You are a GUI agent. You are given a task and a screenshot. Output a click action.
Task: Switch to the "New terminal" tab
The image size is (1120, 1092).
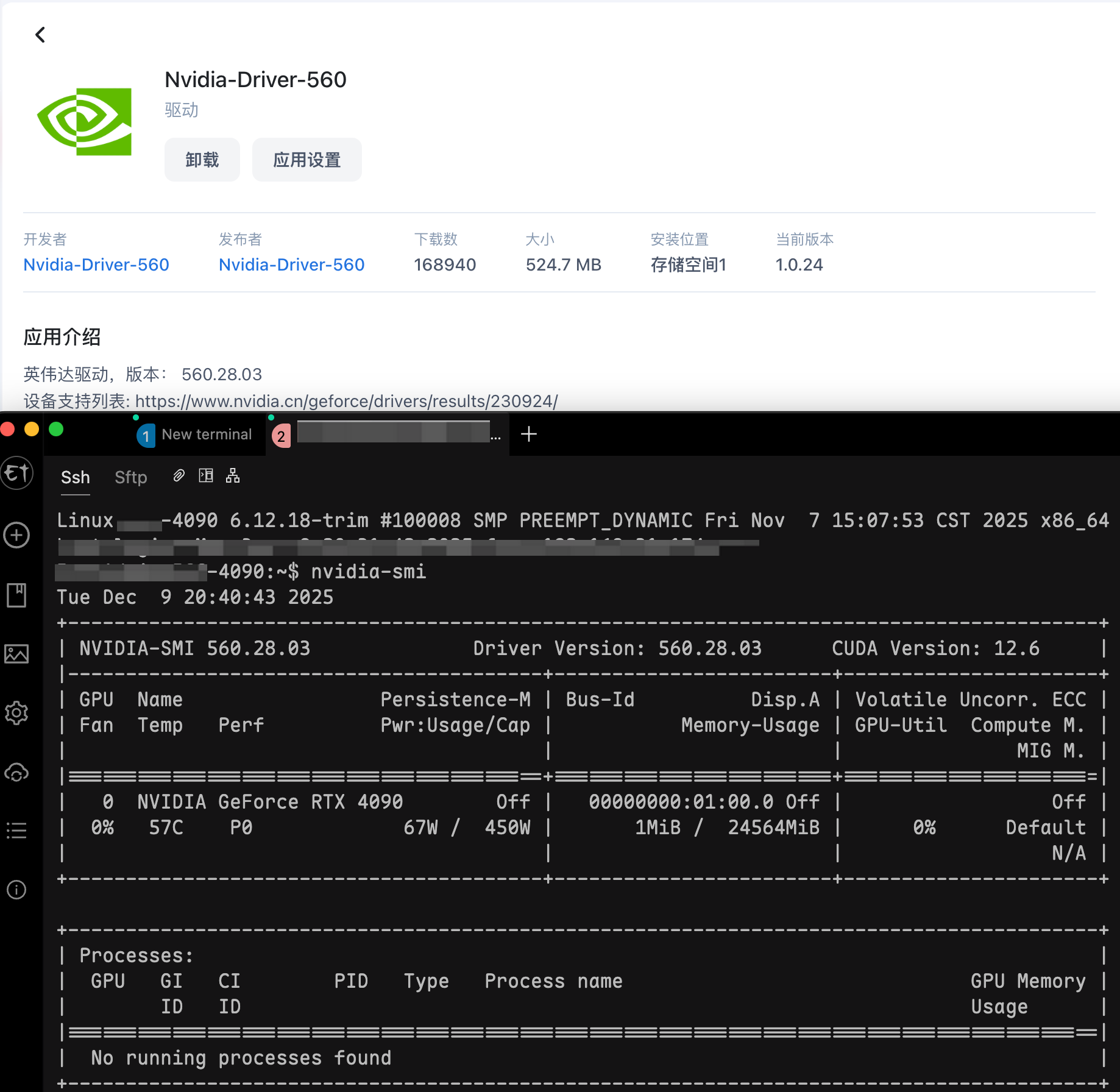(x=206, y=434)
